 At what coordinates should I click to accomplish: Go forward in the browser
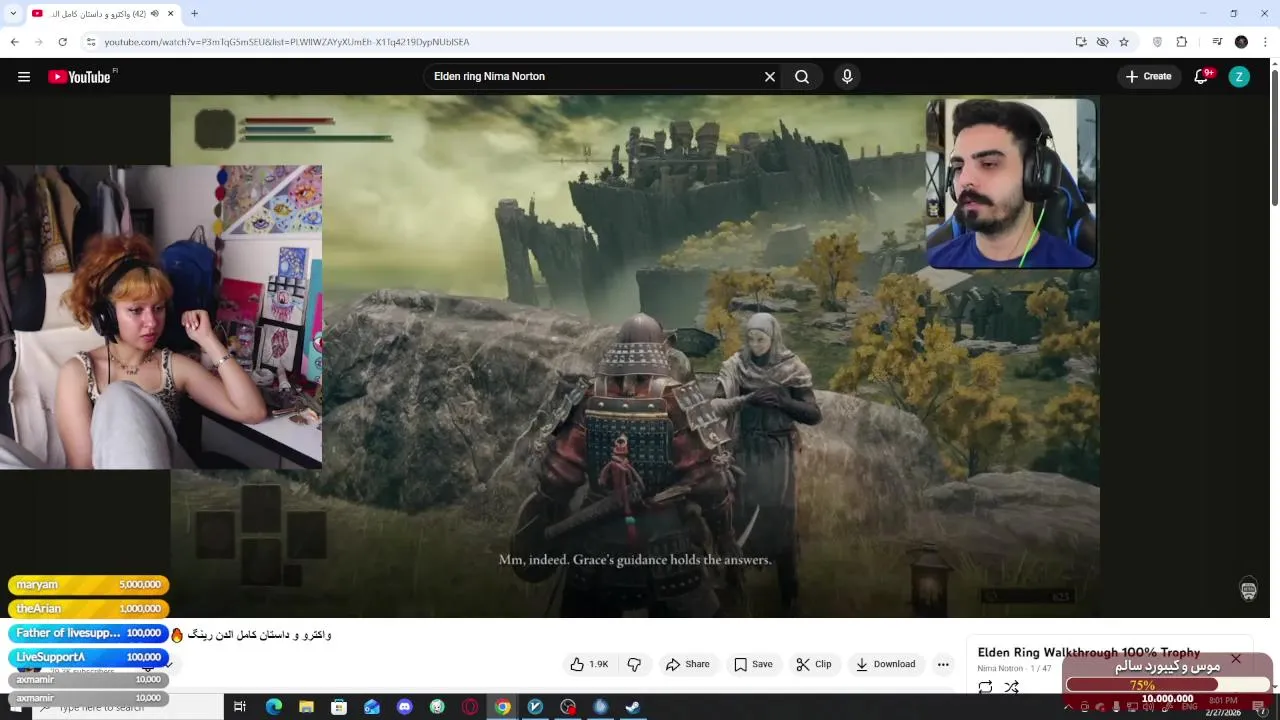(x=38, y=42)
